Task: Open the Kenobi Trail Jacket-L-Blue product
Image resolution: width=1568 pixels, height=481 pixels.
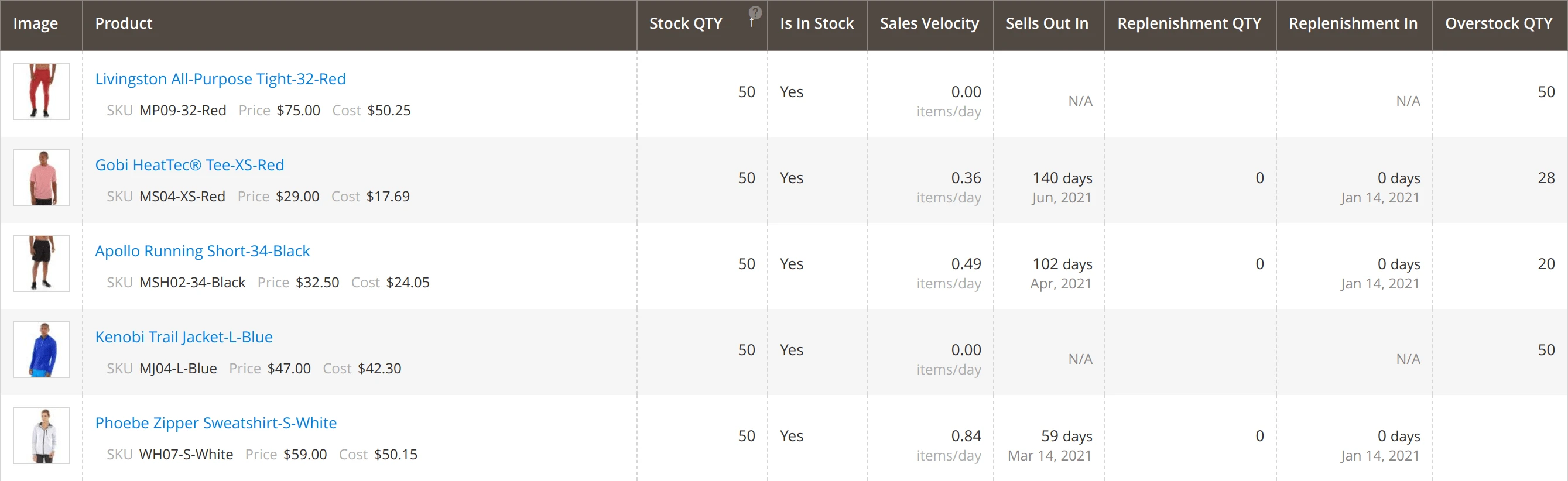Action: pos(183,337)
